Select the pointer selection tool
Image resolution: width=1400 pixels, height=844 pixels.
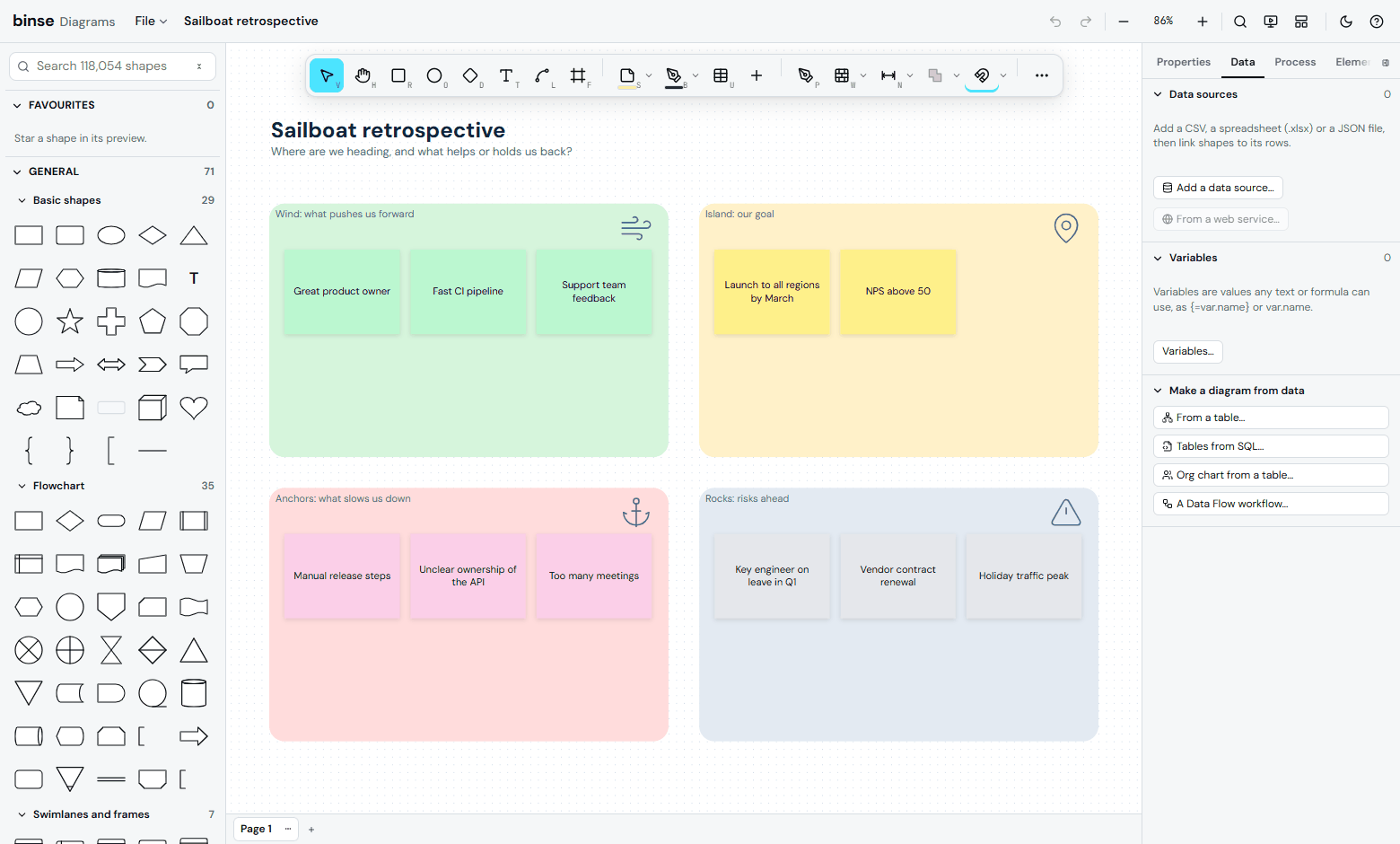pos(327,75)
